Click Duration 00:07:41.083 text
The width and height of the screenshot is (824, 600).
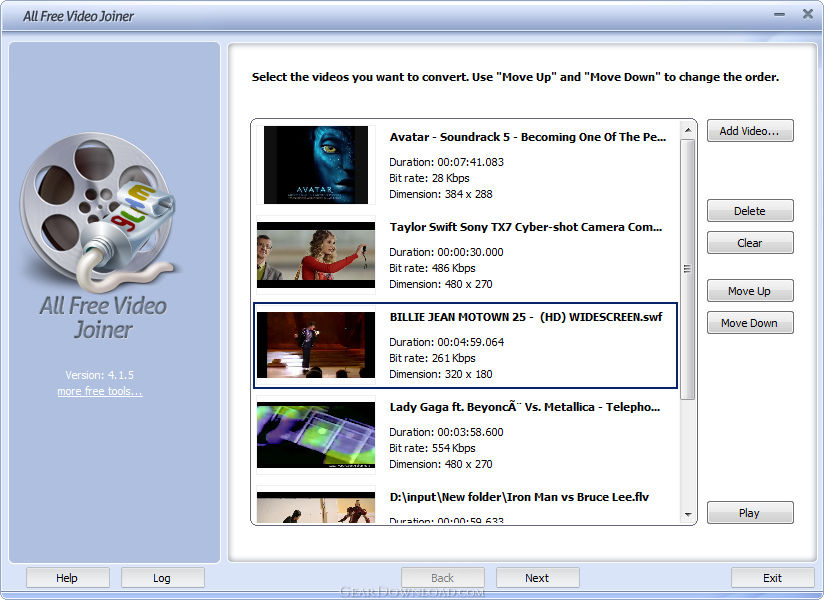[446, 162]
